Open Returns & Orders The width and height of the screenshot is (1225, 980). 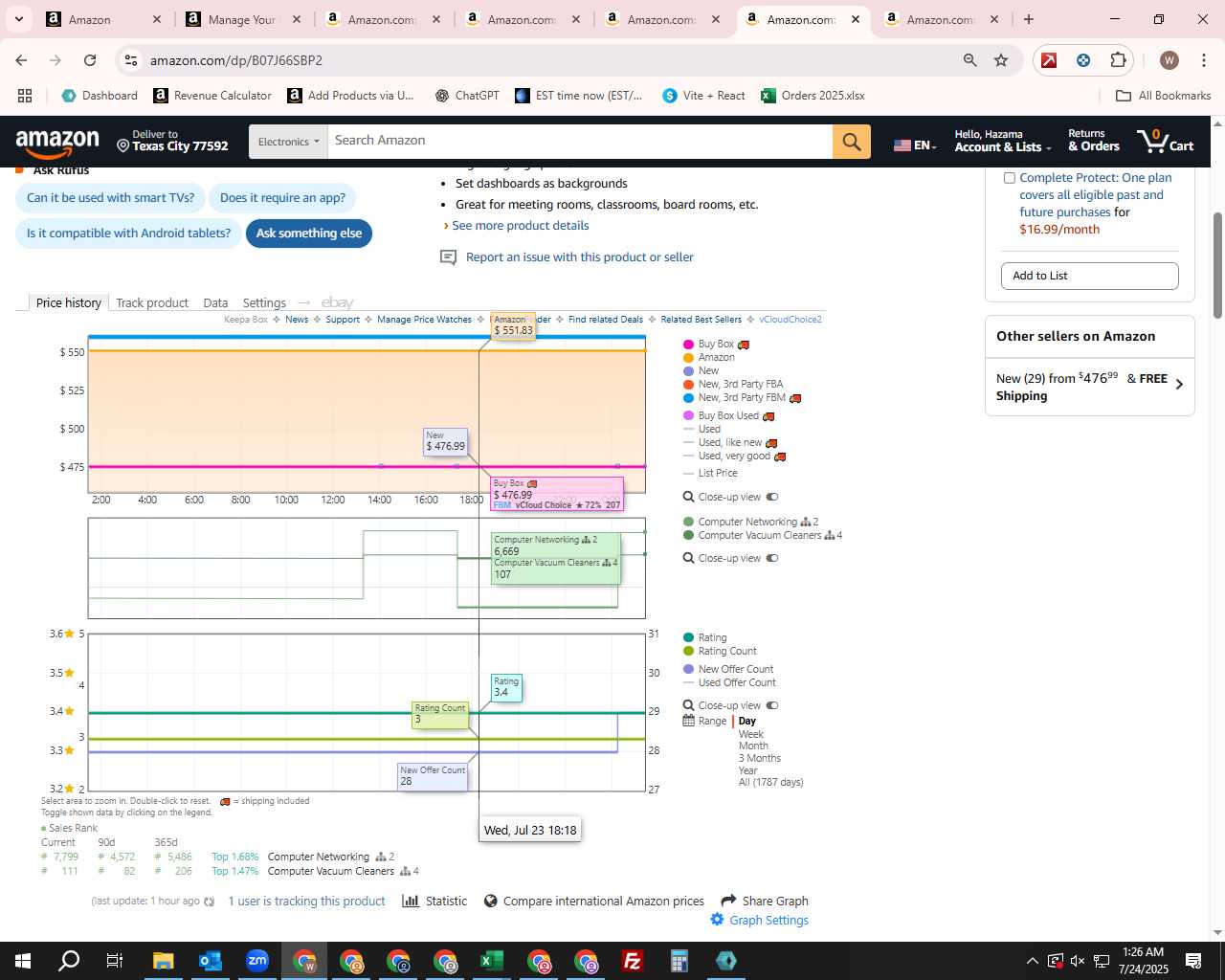pos(1094,141)
